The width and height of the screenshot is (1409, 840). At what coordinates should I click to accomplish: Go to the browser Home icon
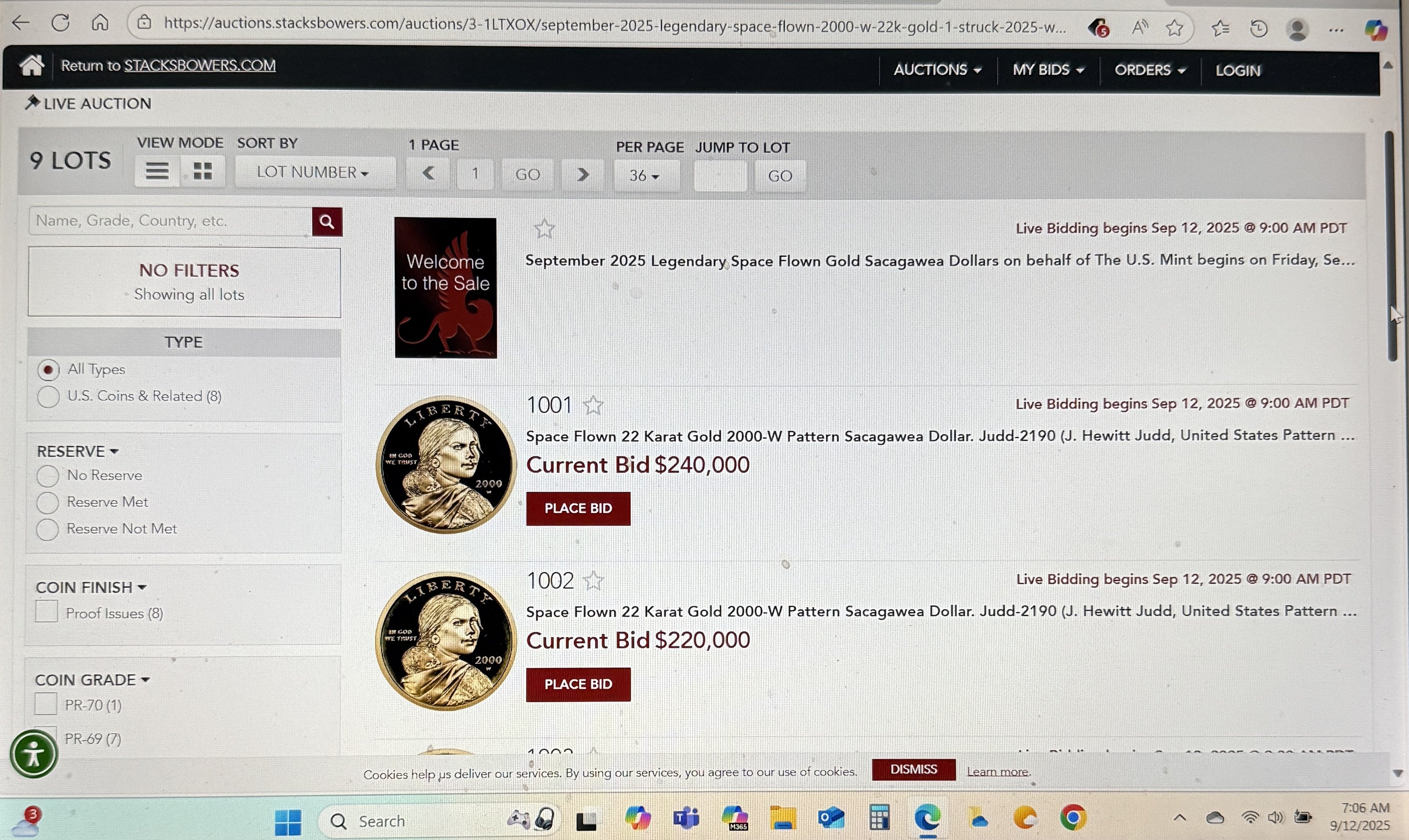[100, 23]
